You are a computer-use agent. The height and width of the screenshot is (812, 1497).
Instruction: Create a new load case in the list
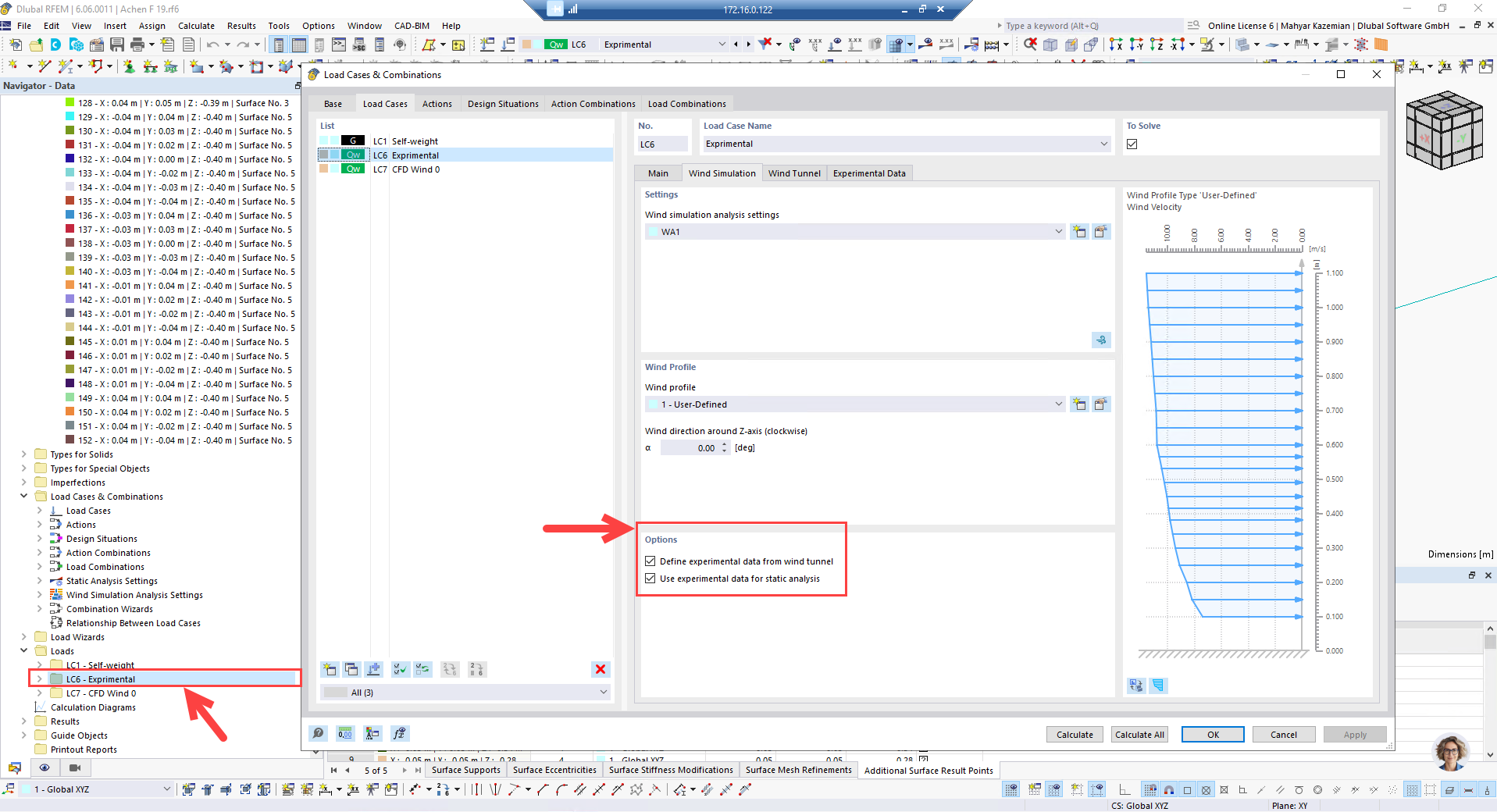(x=330, y=669)
